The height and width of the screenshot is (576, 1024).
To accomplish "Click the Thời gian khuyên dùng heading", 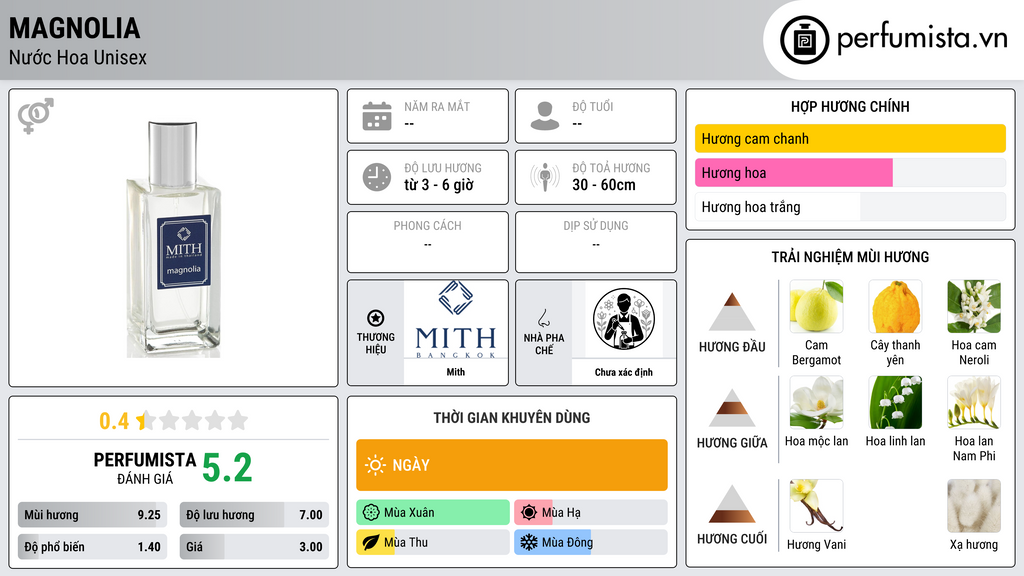I will pyautogui.click(x=512, y=418).
